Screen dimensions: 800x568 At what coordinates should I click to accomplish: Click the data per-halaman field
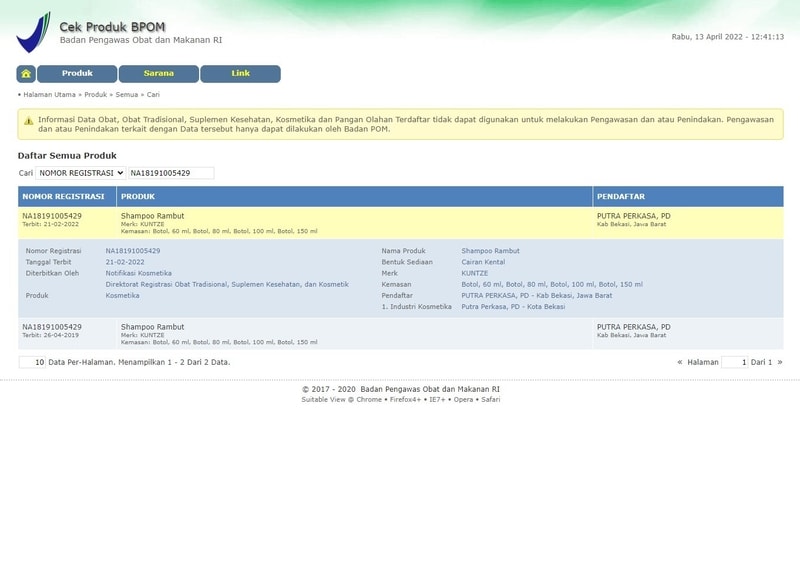(32, 362)
